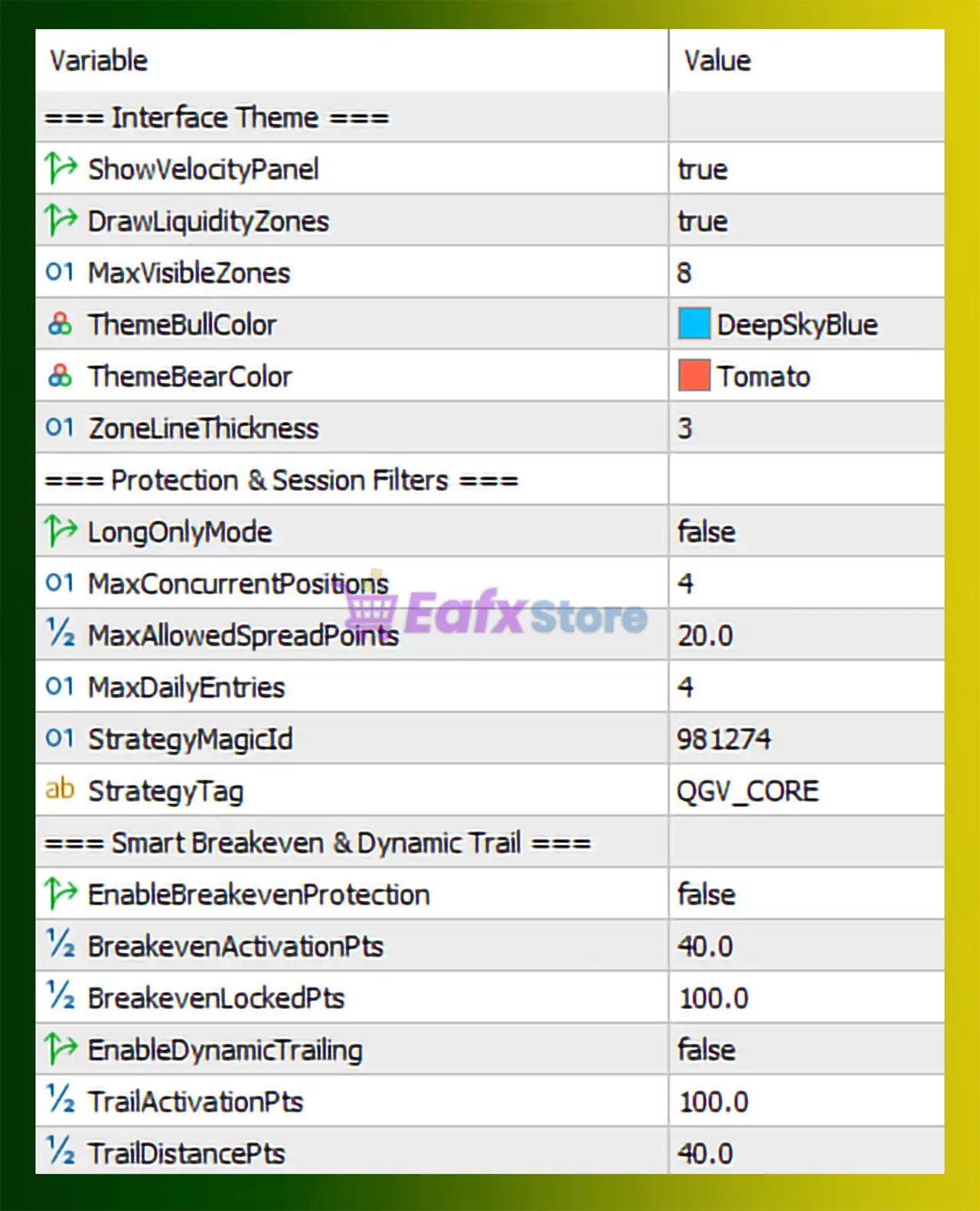Screen dimensions: 980x1211
Task: Toggle the EnableDynamicTrailing false value
Action: click(706, 1050)
